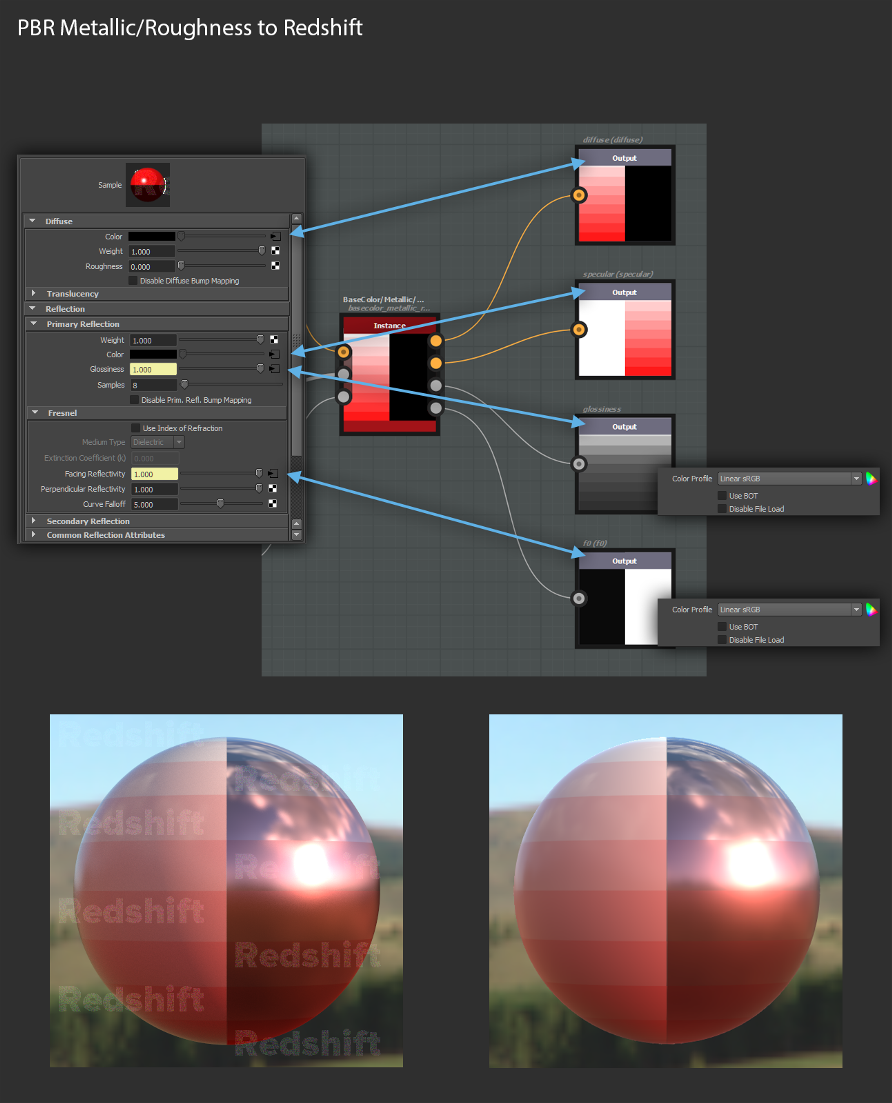Click the Curve Falloff checker map icon
The width and height of the screenshot is (892, 1103).
coord(273,504)
